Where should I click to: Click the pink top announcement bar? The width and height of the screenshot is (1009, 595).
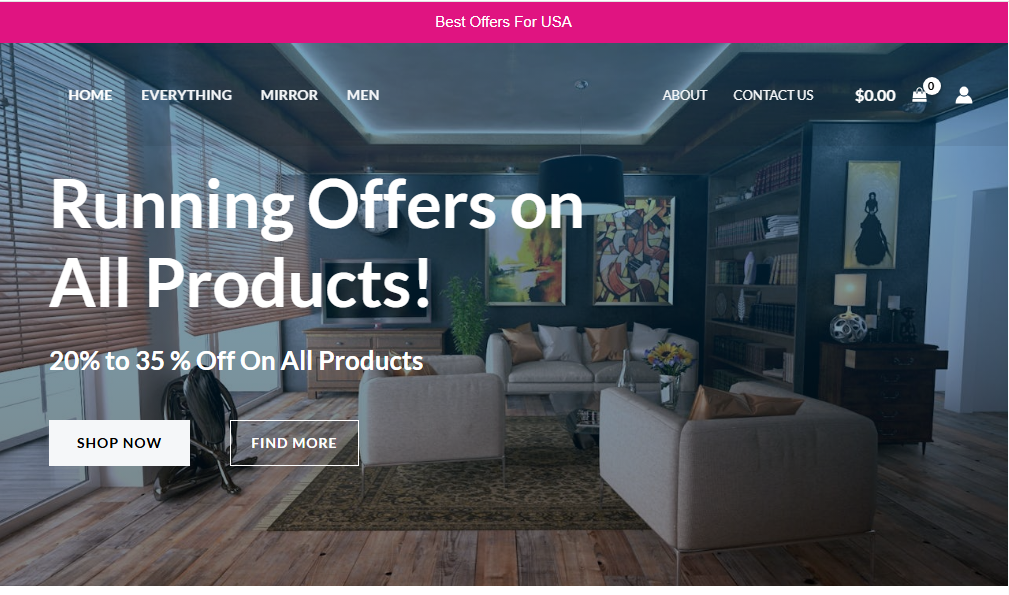click(x=504, y=23)
